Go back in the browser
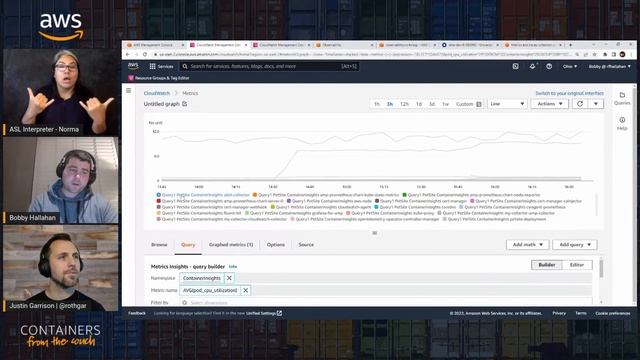Viewport: 640px width, 360px height. (x=128, y=54)
